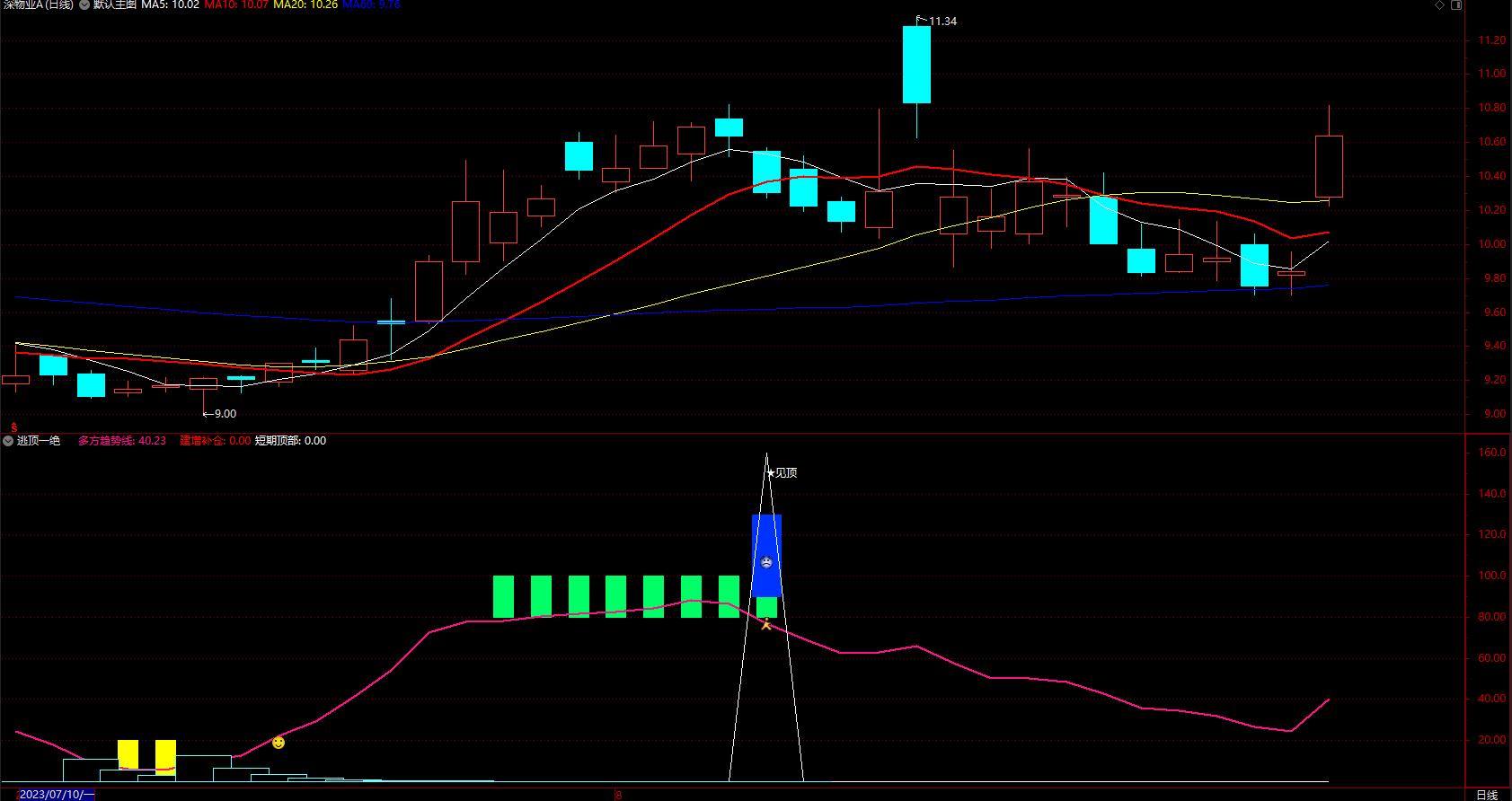Click the 见顶 star marker
The width and height of the screenshot is (1512, 801).
[x=782, y=472]
